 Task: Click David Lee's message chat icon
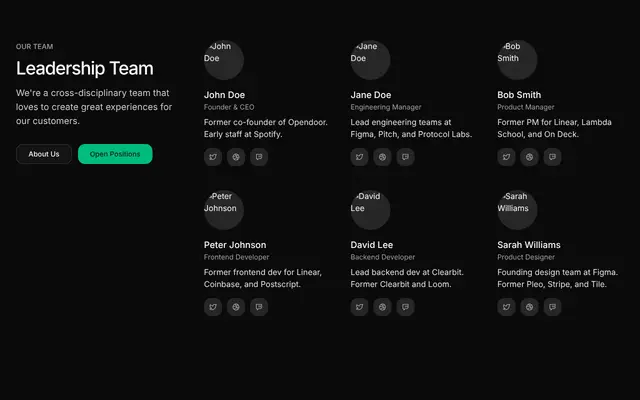tap(405, 307)
